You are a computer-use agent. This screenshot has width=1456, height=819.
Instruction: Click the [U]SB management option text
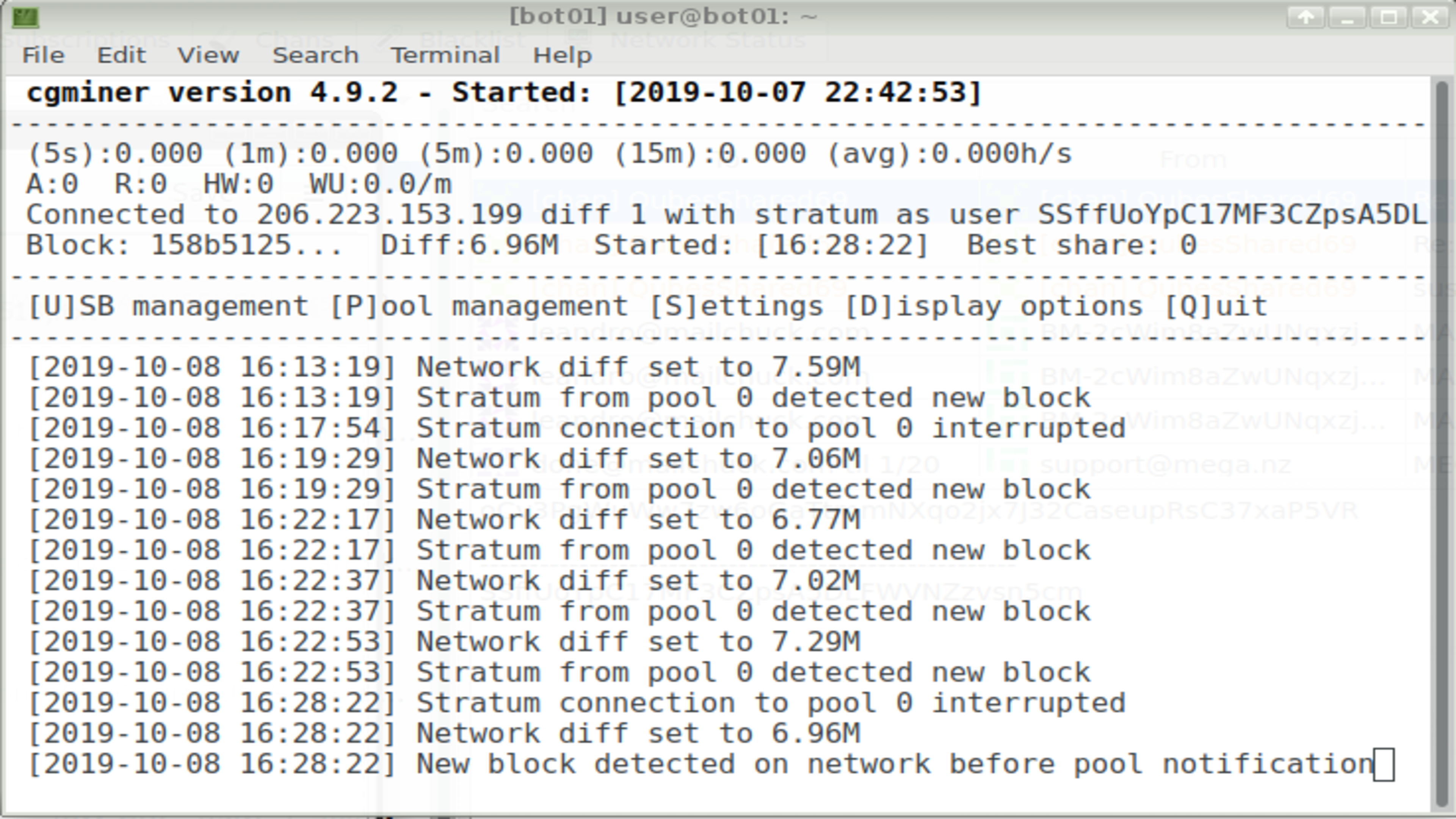[168, 306]
